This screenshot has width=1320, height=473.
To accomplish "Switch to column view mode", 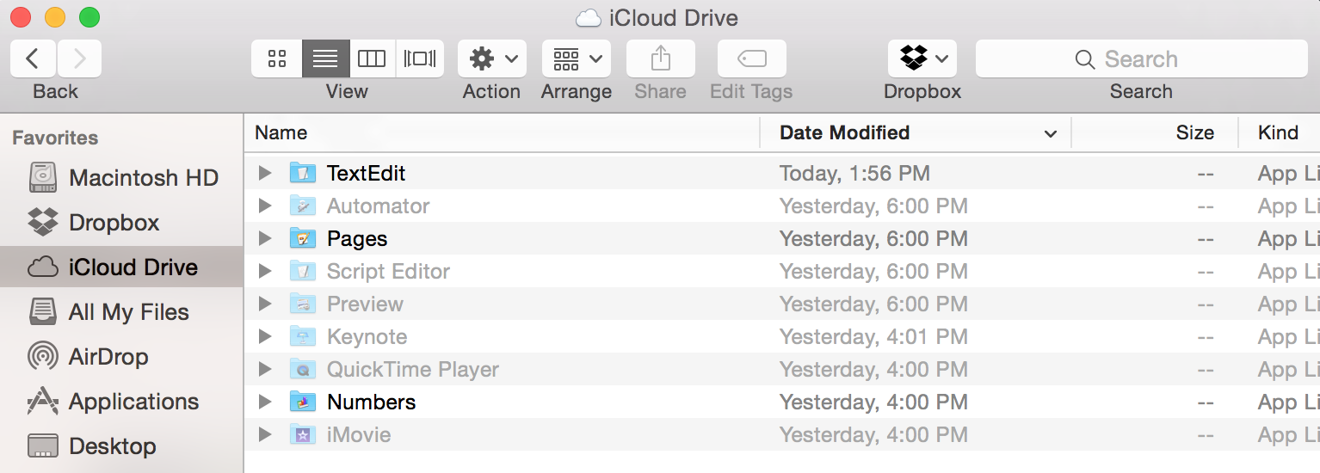I will point(372,59).
